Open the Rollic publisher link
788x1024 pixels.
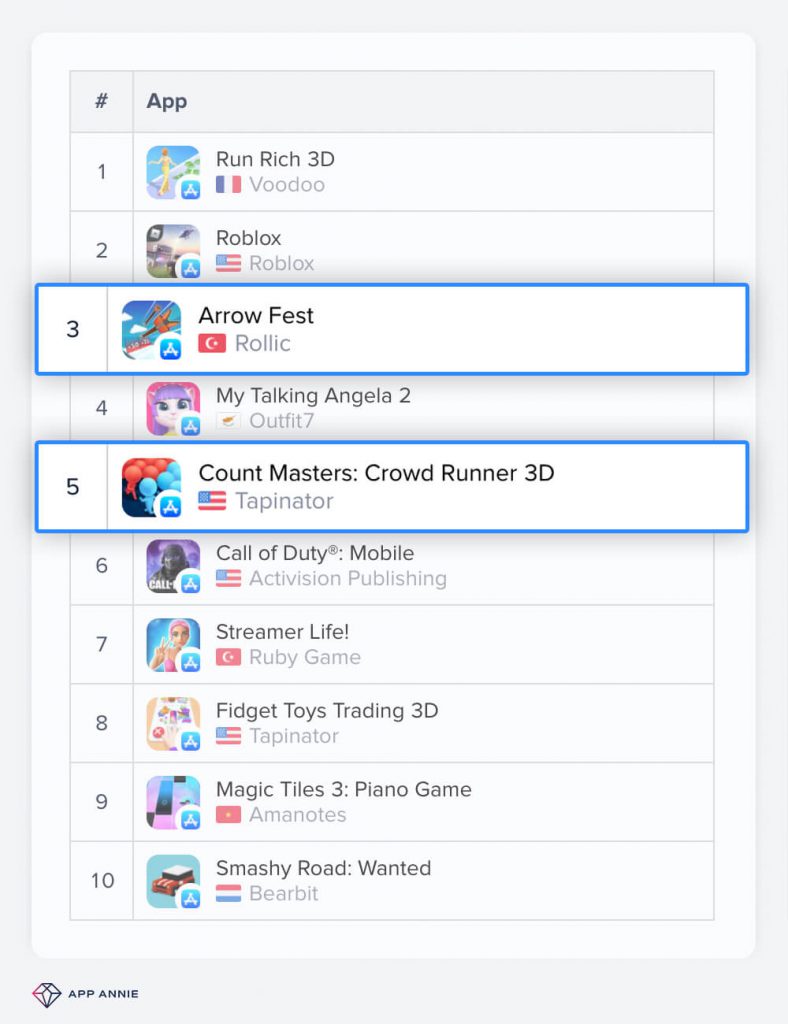(x=262, y=344)
